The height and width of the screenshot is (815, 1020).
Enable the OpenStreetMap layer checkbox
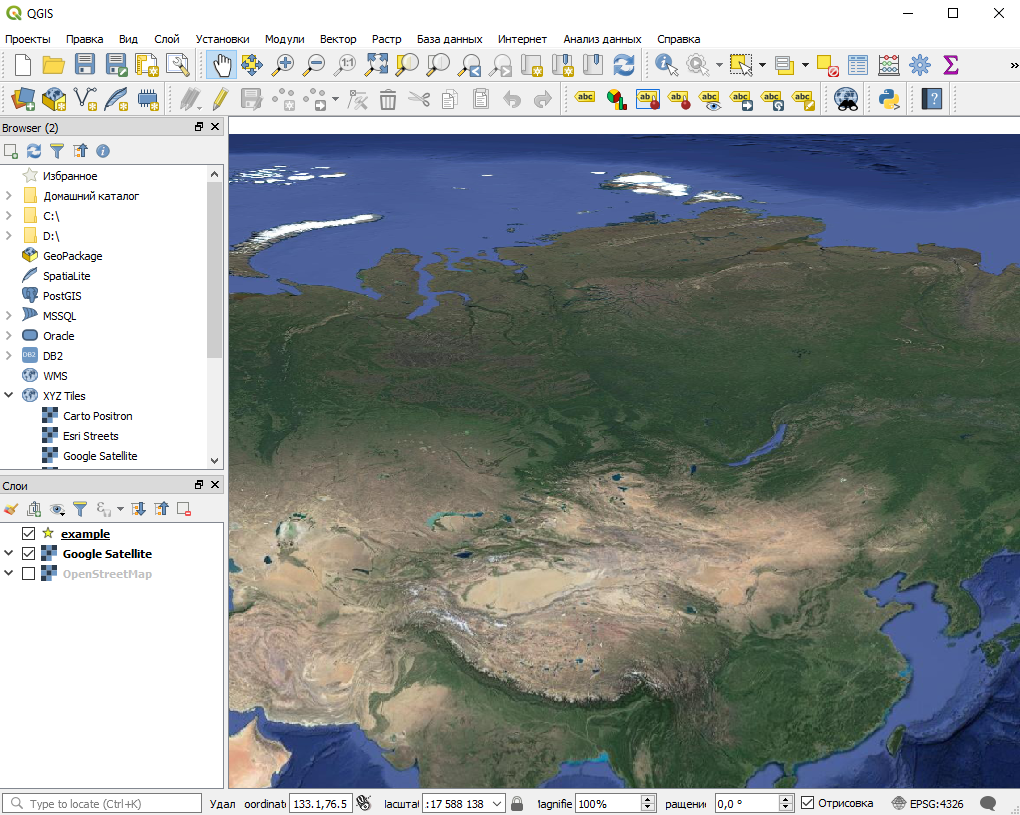tap(28, 574)
